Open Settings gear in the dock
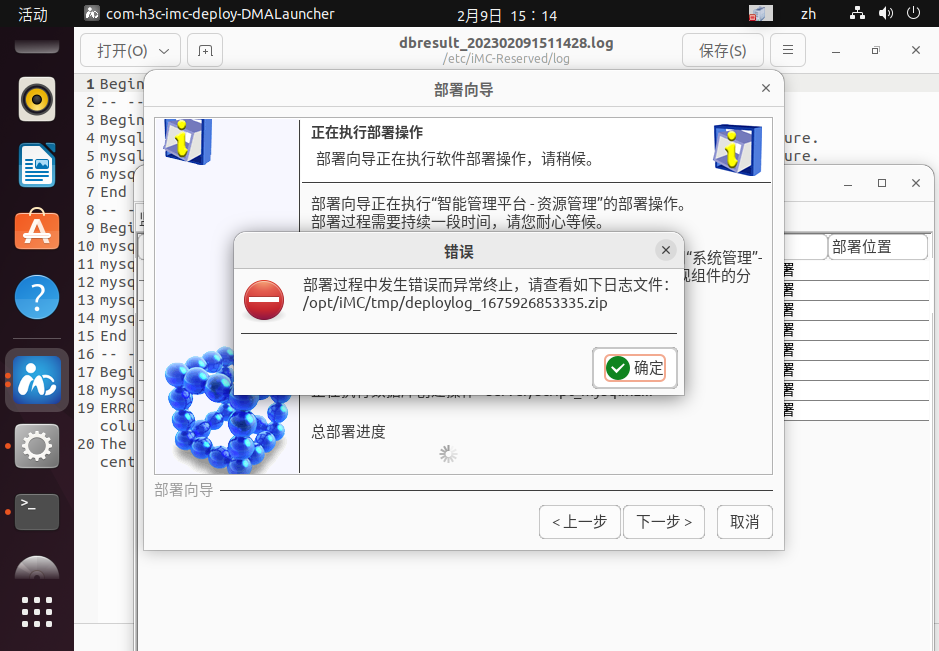Image resolution: width=939 pixels, height=651 pixels. (37, 446)
